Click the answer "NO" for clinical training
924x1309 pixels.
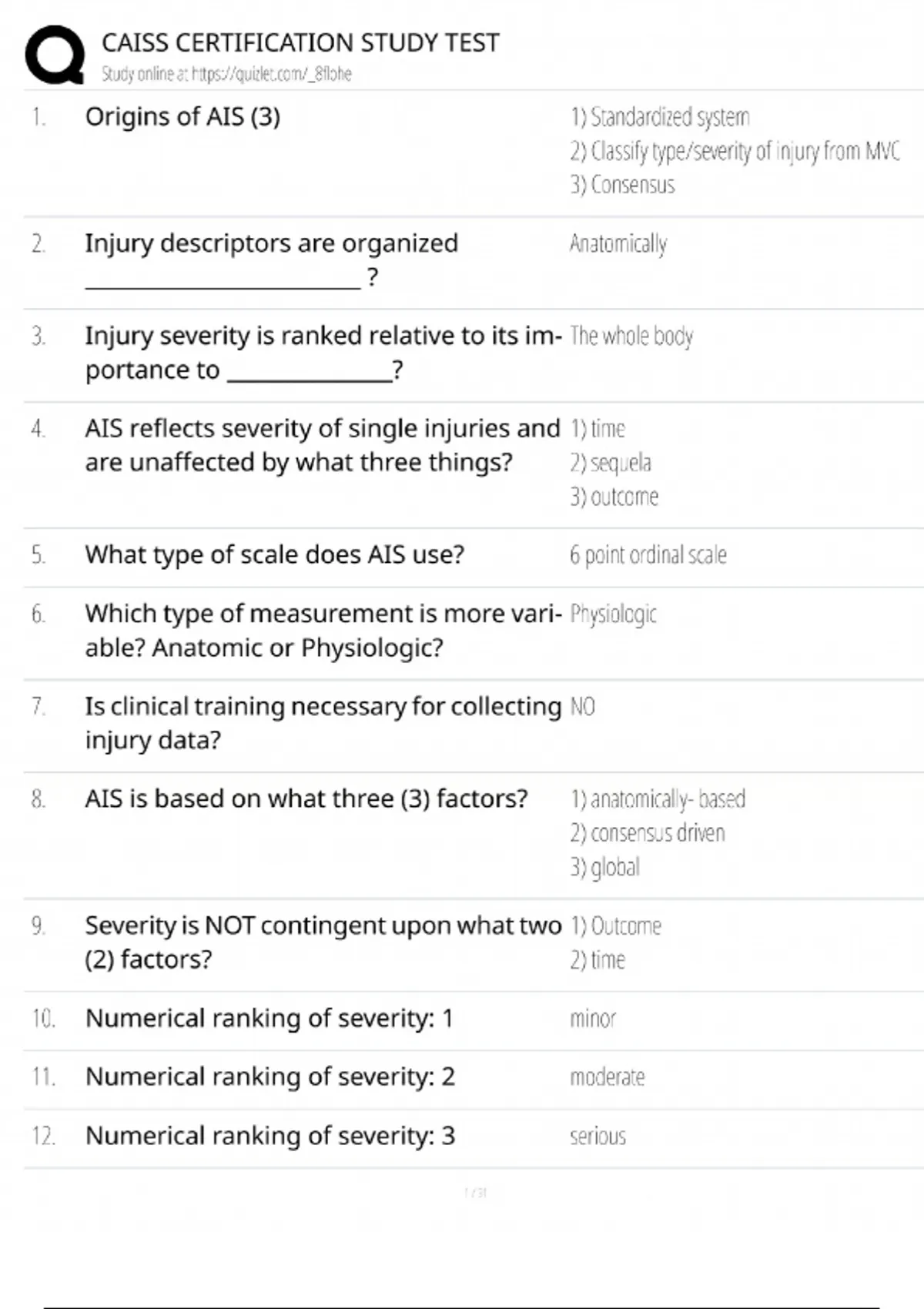click(x=582, y=707)
